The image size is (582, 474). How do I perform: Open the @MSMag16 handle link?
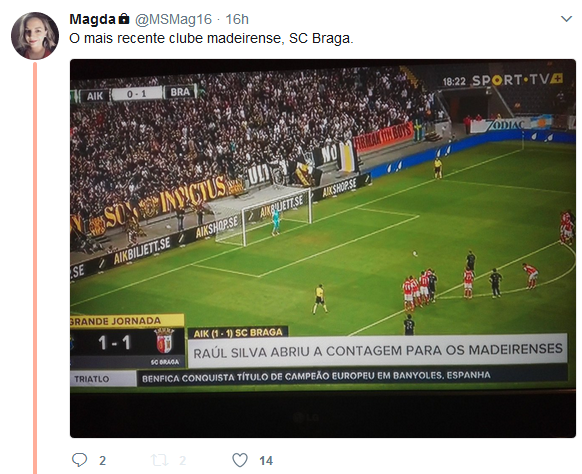pos(173,19)
